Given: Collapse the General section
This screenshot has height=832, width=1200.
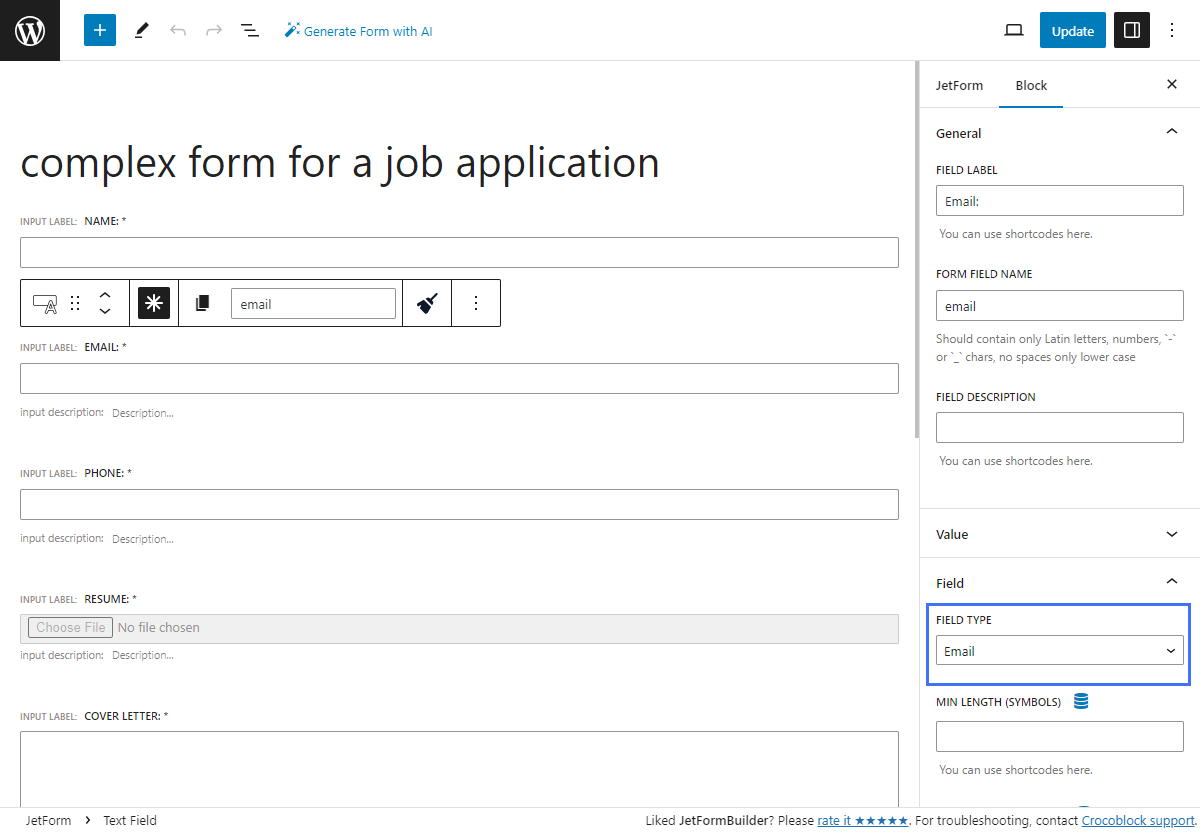Looking at the screenshot, I should point(1172,131).
